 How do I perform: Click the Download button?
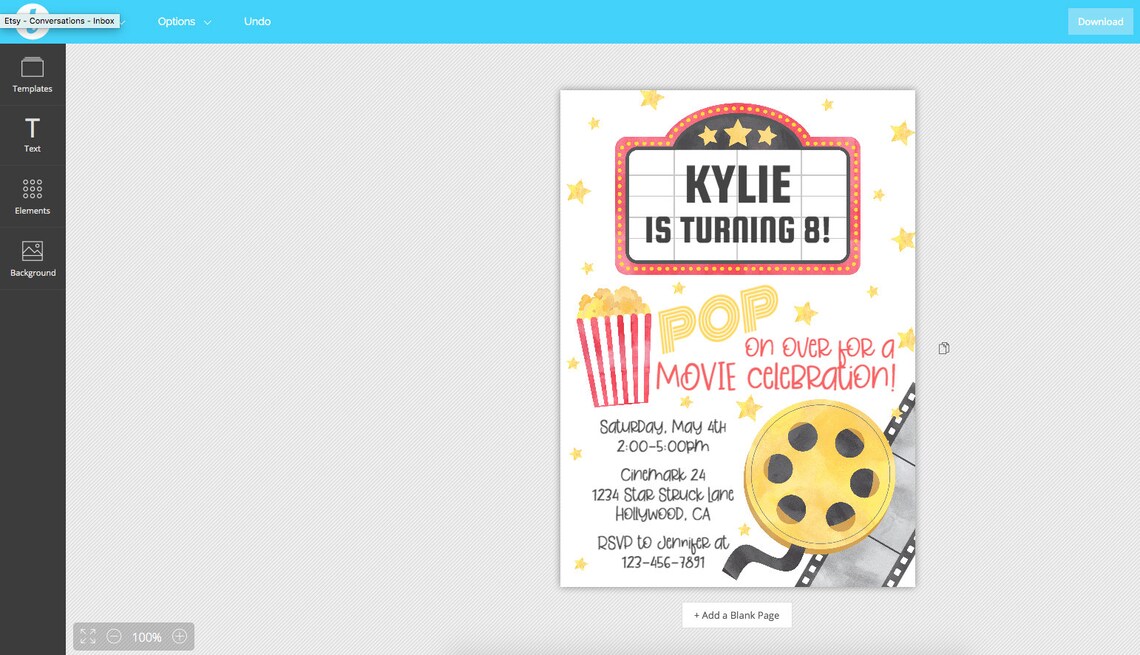(x=1100, y=22)
